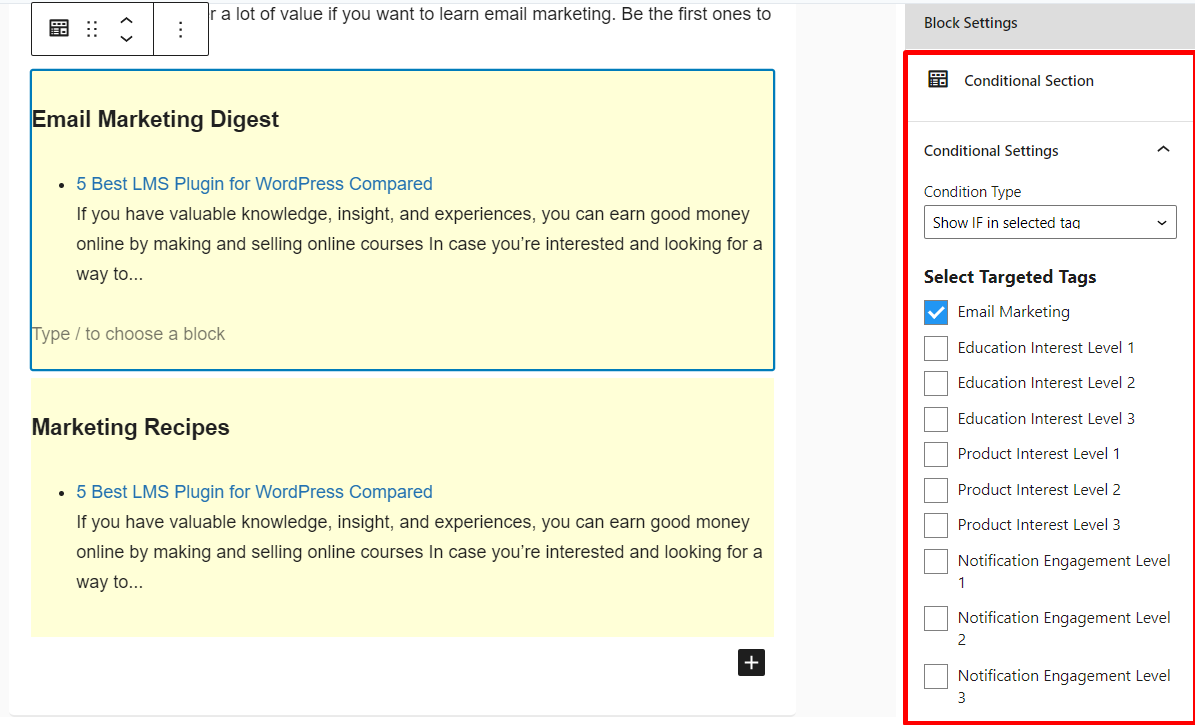Check Product Interest Level 2 tag
Viewport: 1195px width, 725px height.
(936, 490)
